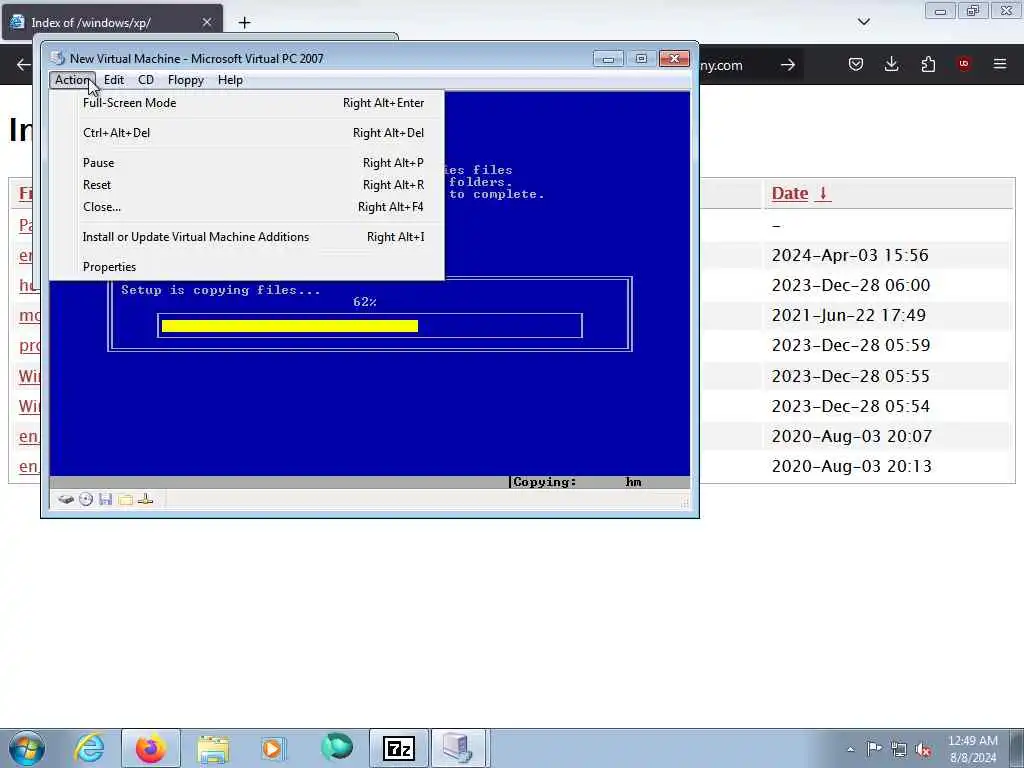Screen dimensions: 1024x768
Task: Click the Virtual PC window resize grip
Action: pos(685,503)
